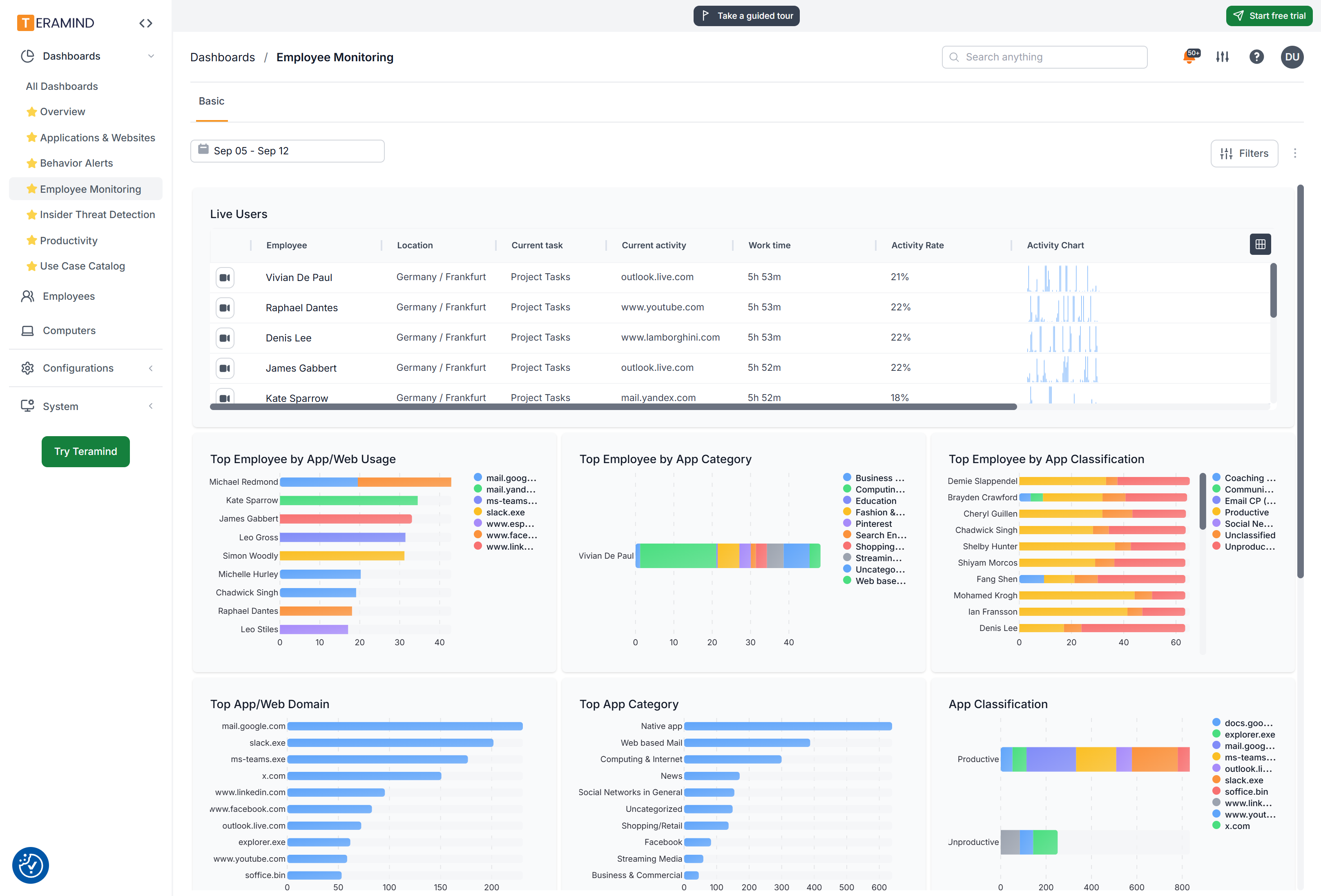
Task: Click the Live Users table vertical scrollbar
Action: [x=1273, y=290]
